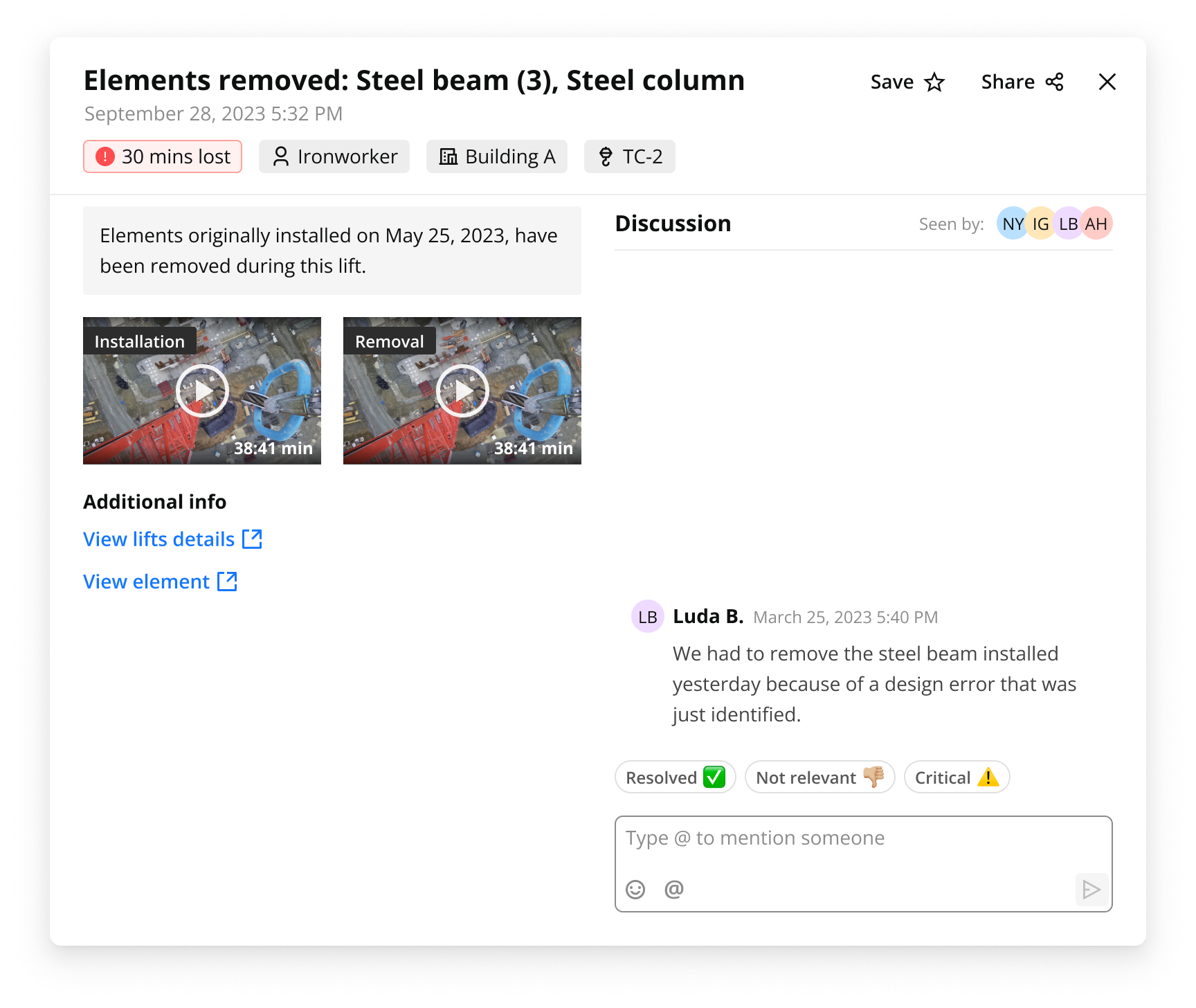
Task: Click the 30 mins lost tag
Action: (x=163, y=156)
